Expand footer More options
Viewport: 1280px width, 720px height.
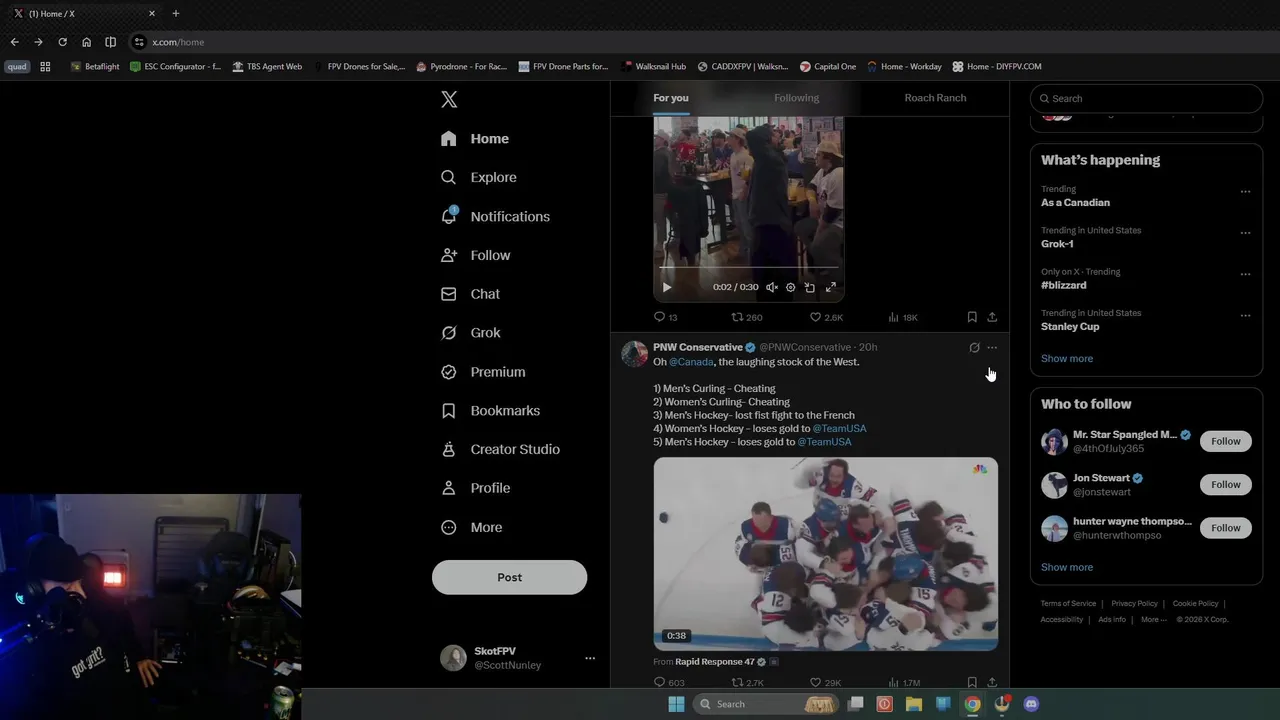click(x=1153, y=620)
